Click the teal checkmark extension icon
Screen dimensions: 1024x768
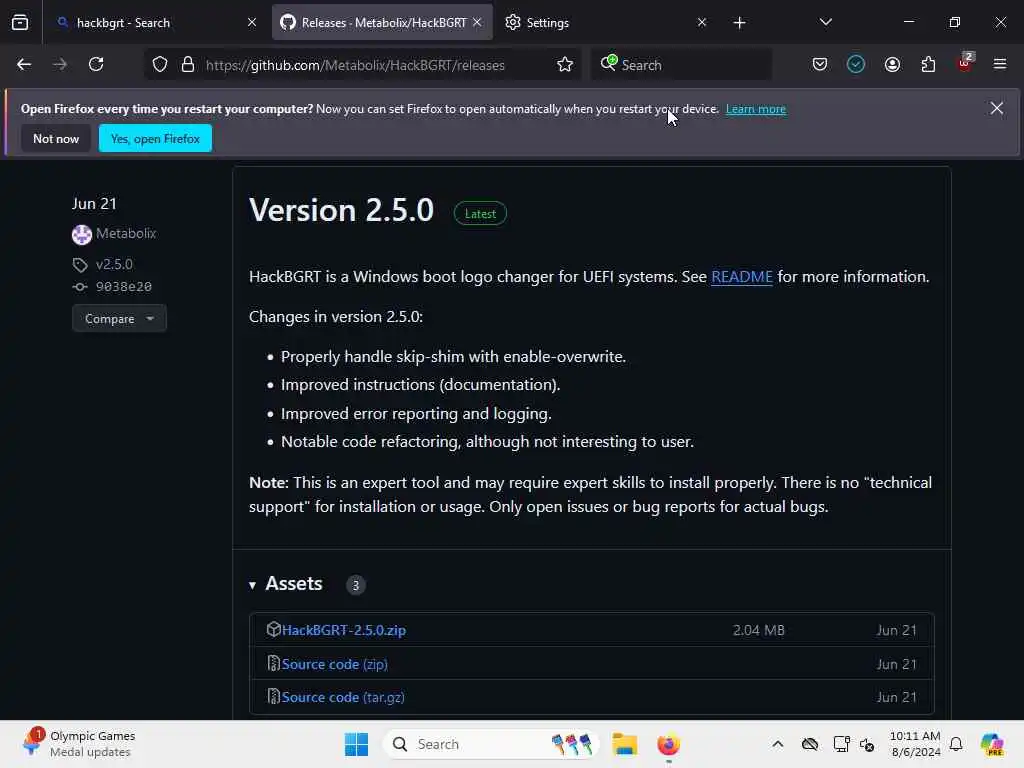tap(856, 64)
